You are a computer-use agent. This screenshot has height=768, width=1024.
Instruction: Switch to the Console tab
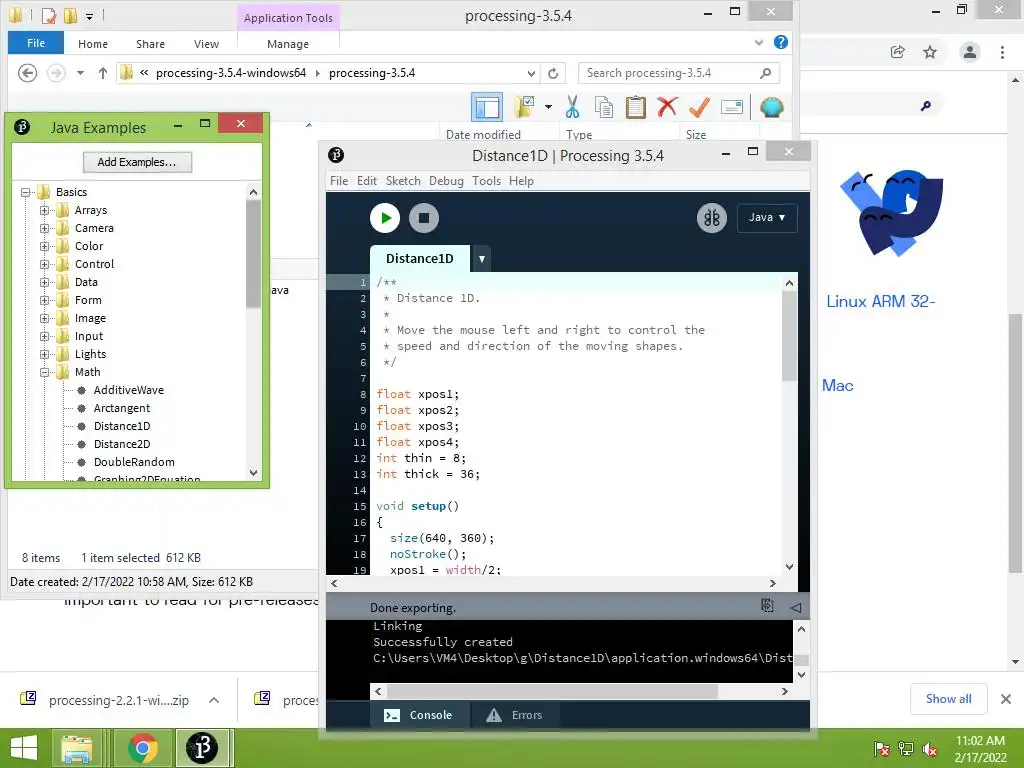[419, 715]
